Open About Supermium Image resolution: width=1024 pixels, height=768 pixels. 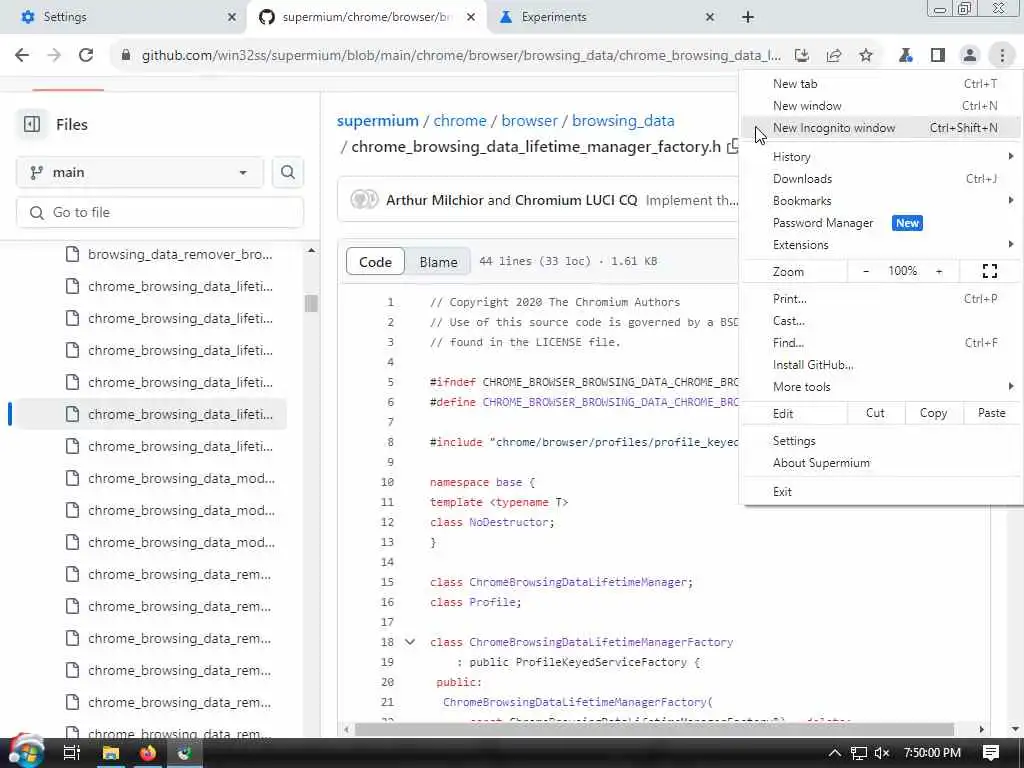tap(882, 463)
